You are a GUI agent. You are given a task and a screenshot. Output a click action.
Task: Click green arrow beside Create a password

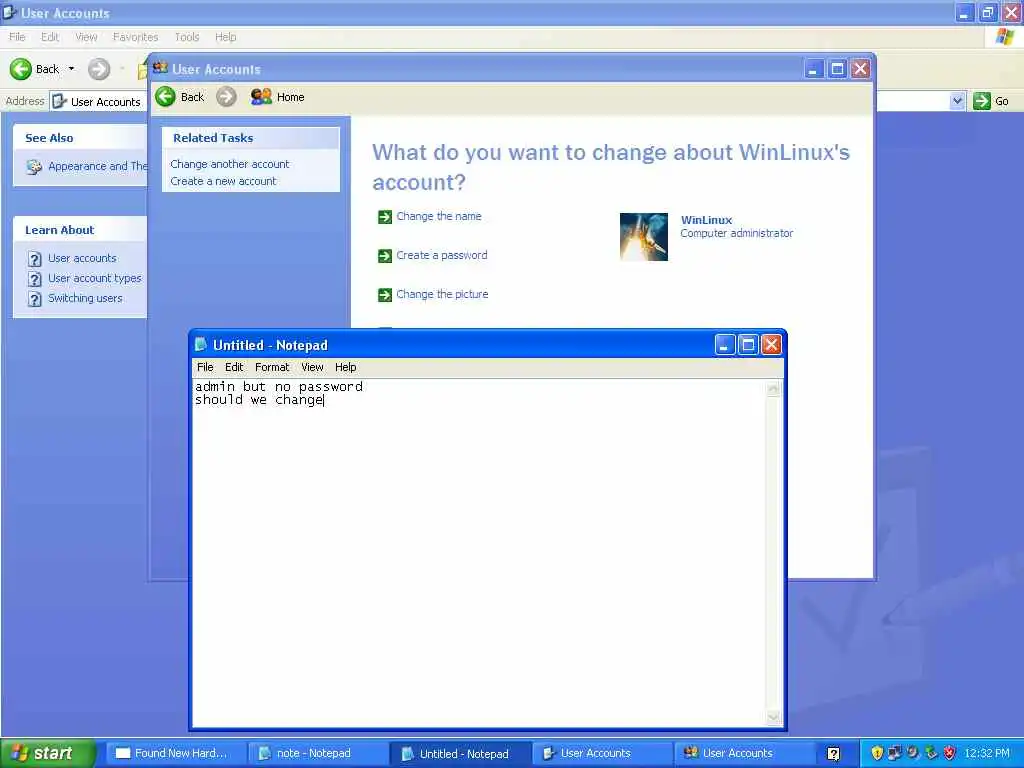pos(385,256)
